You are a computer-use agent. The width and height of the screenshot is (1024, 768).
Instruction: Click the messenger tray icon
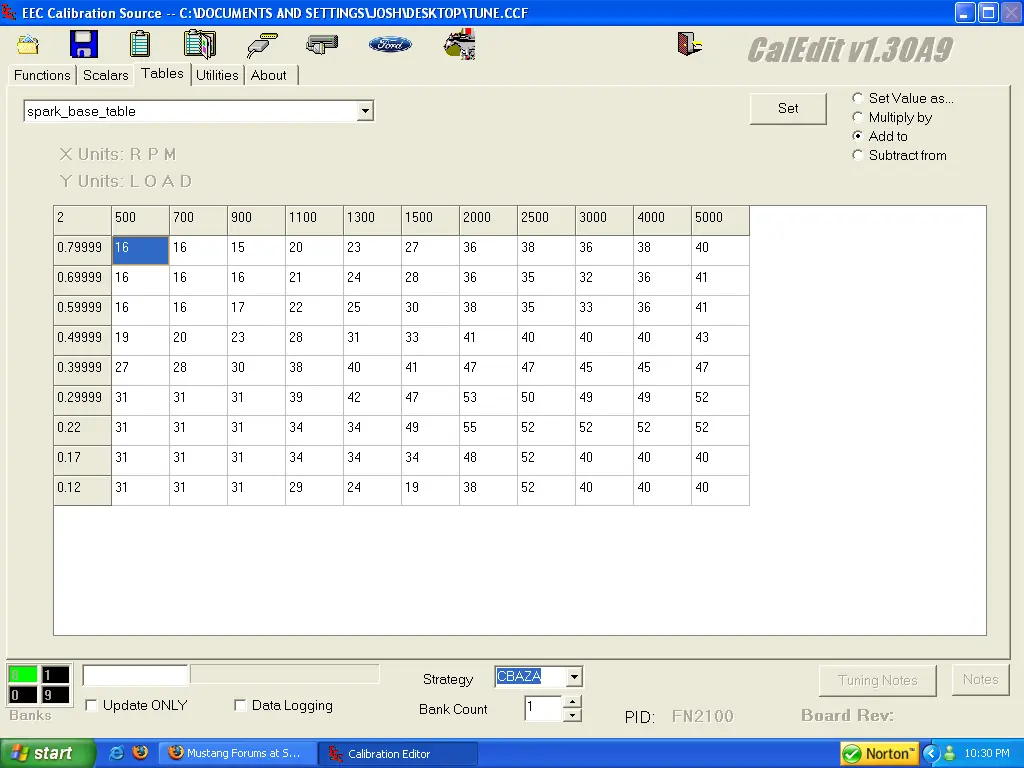tap(950, 754)
